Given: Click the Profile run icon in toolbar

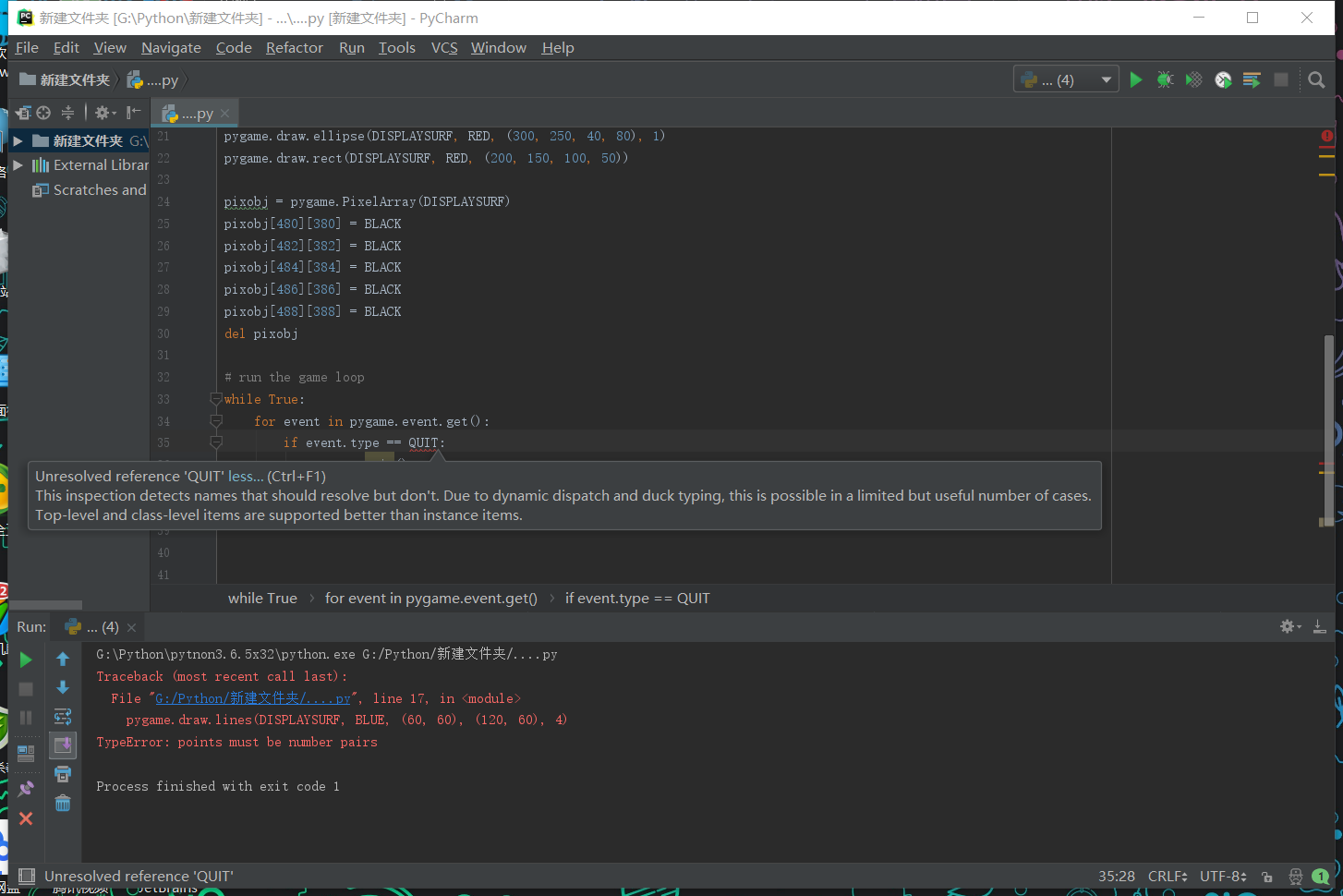Looking at the screenshot, I should click(x=1223, y=80).
